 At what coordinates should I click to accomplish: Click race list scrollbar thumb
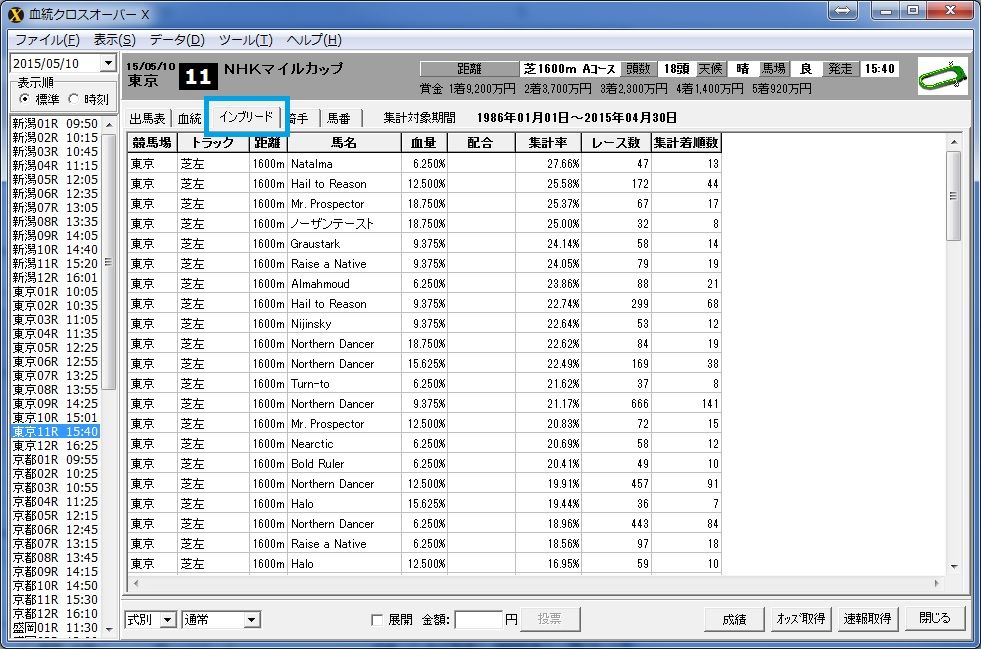click(109, 262)
